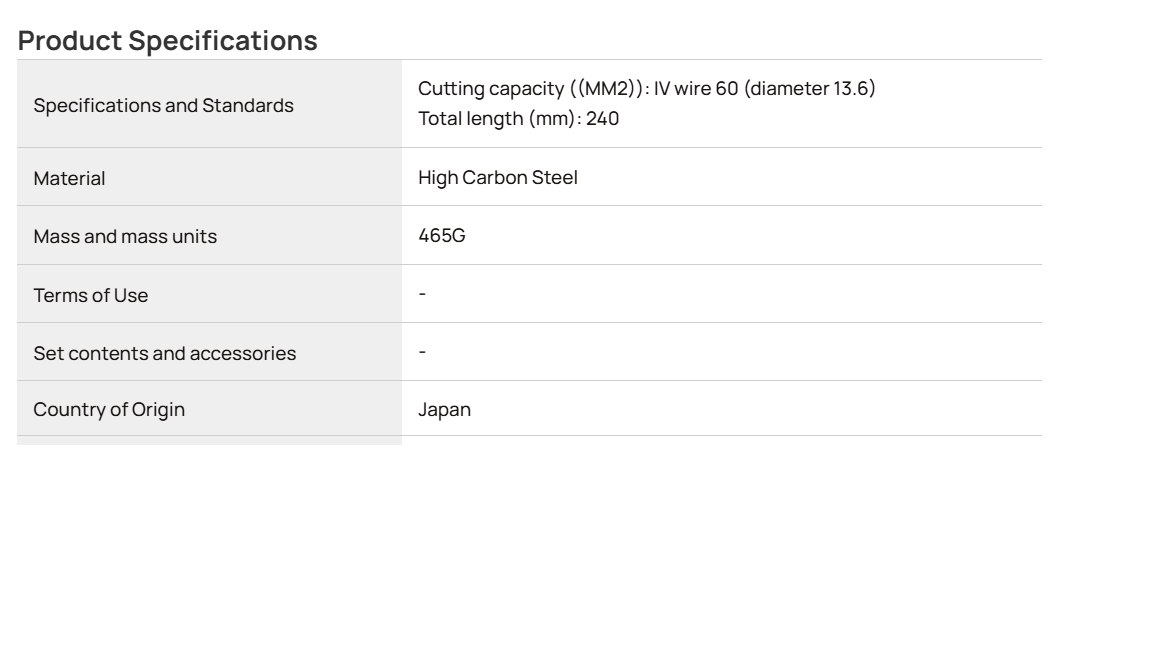Click the Product Specifications heading
Screen dimensions: 1152x648
(168, 40)
